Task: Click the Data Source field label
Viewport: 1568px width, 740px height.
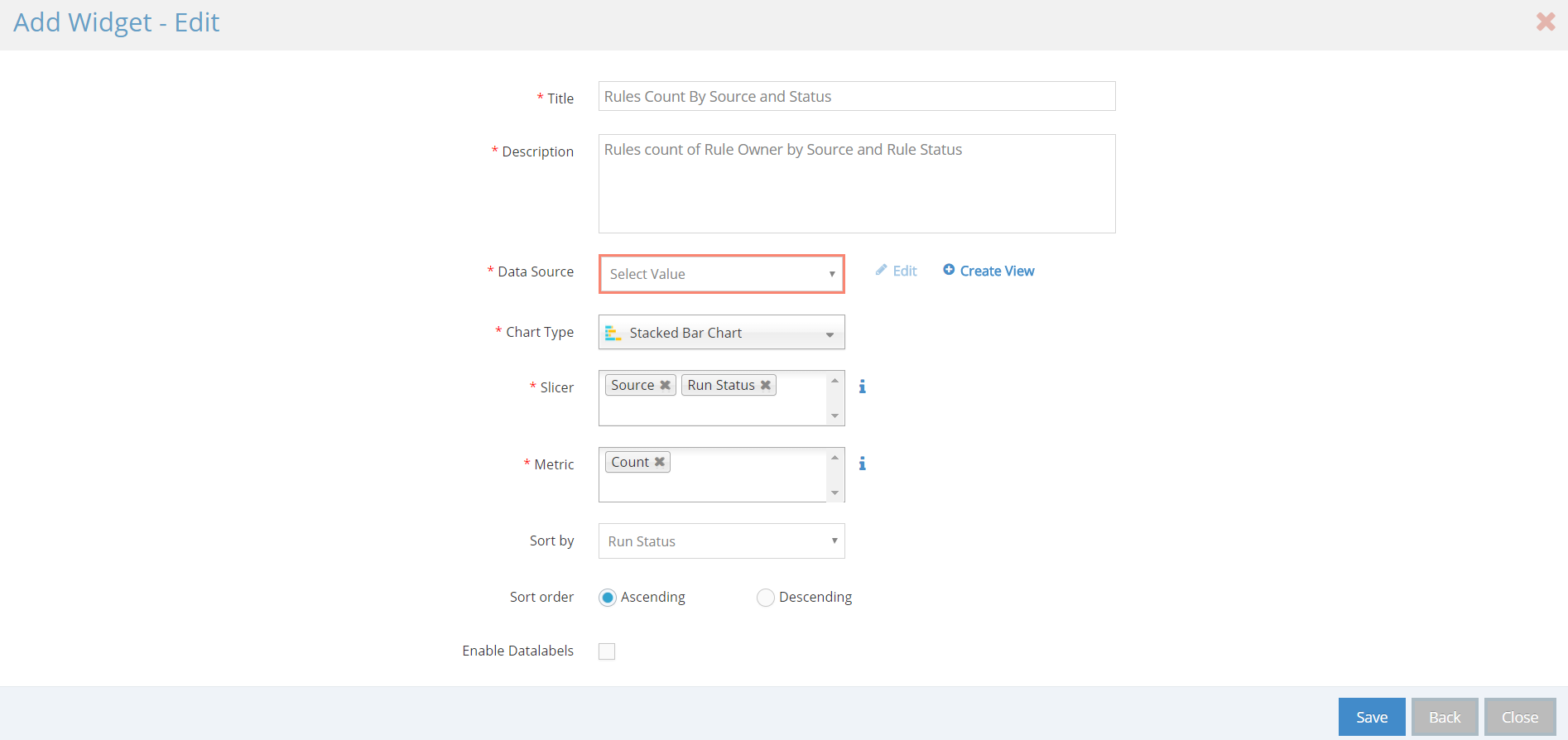Action: (x=536, y=271)
